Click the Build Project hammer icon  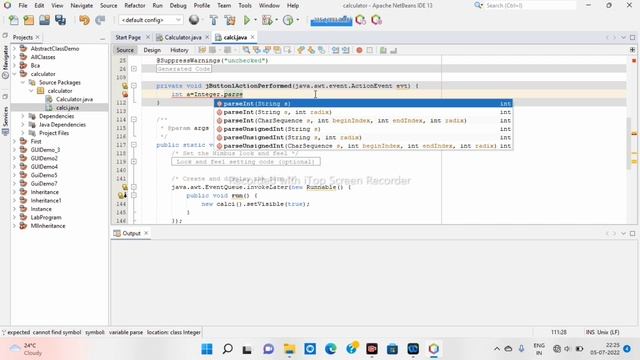click(213, 20)
